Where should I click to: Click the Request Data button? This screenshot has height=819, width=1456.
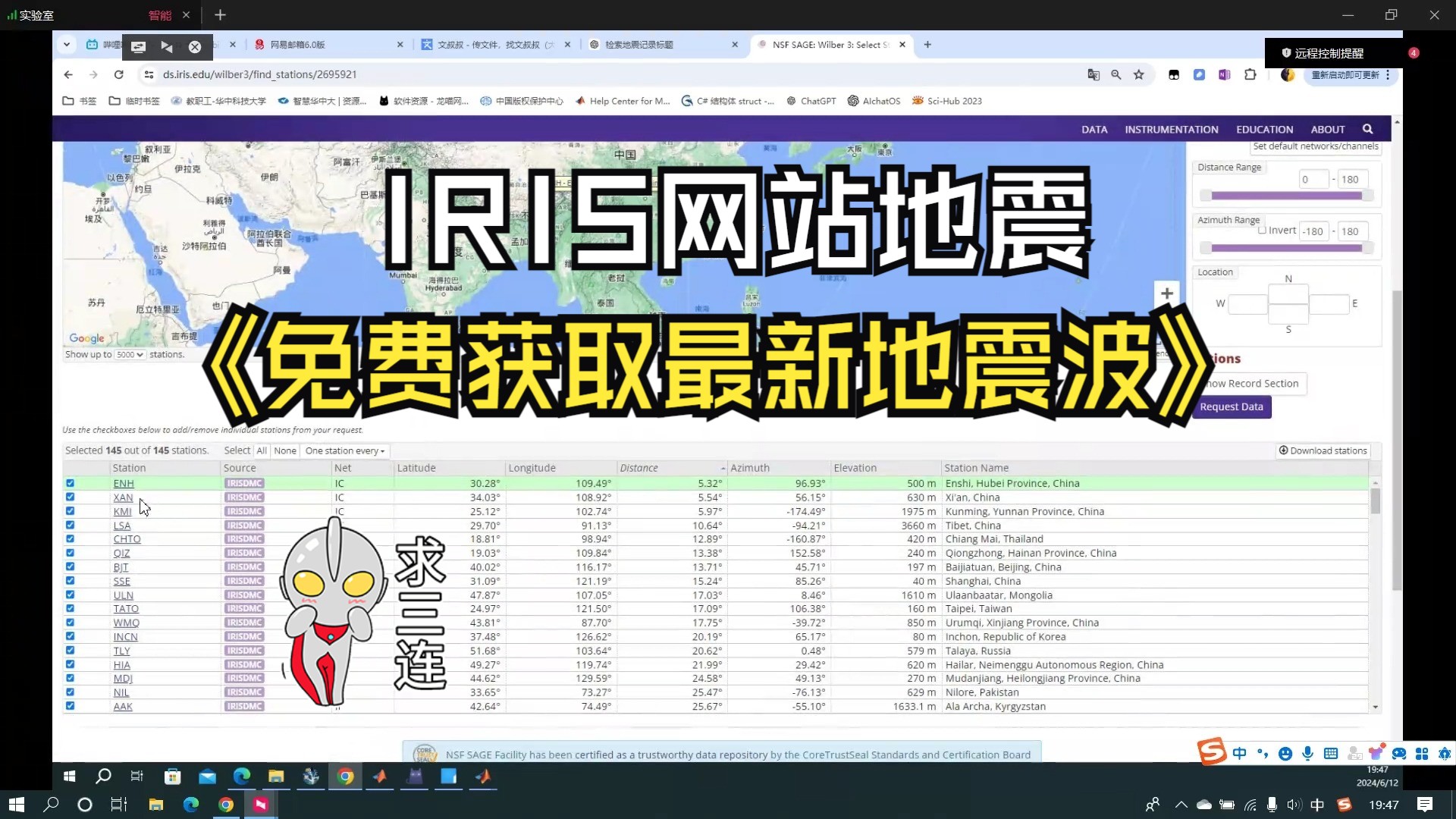(x=1232, y=406)
